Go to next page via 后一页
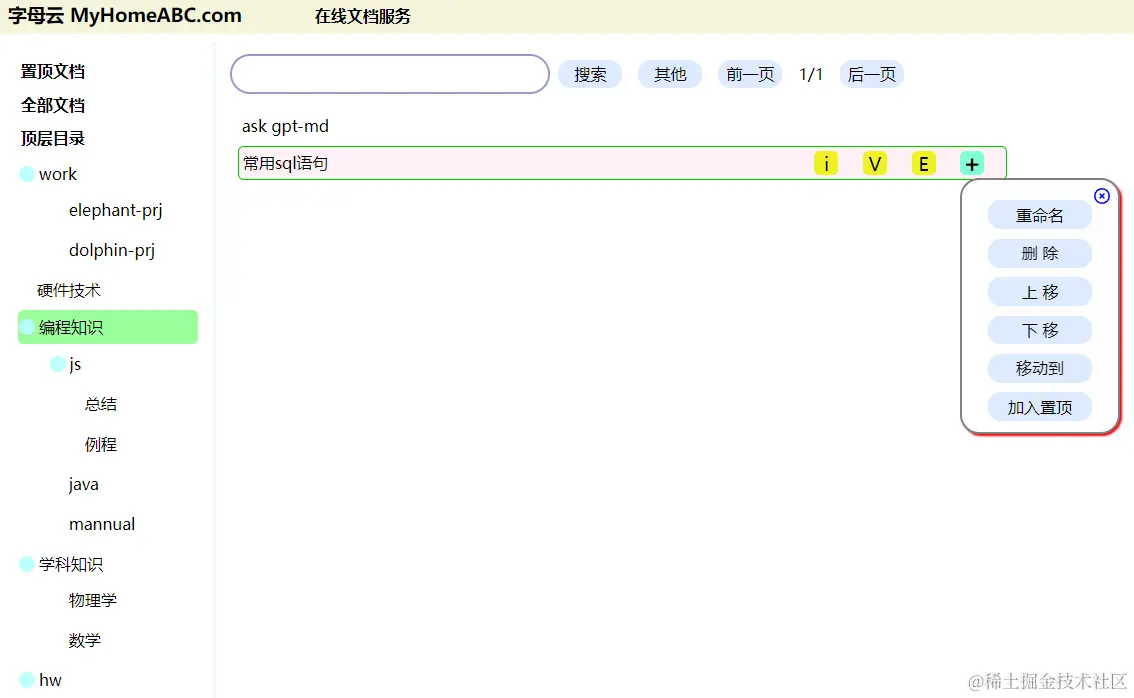This screenshot has width=1134, height=698. [x=871, y=74]
